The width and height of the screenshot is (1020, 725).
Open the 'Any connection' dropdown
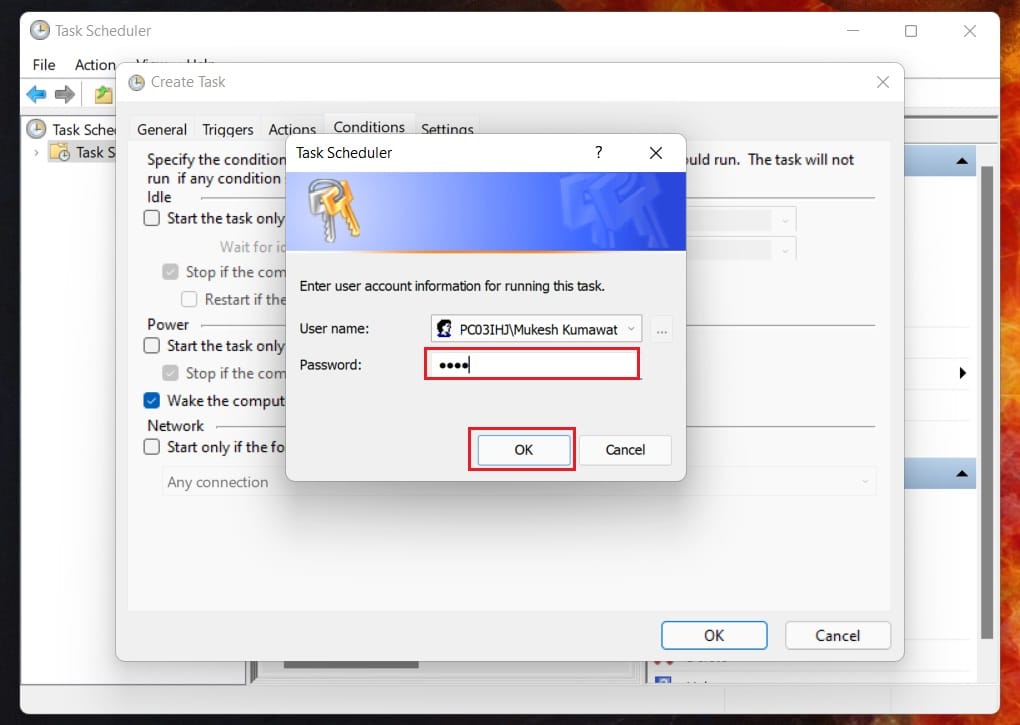coord(518,482)
